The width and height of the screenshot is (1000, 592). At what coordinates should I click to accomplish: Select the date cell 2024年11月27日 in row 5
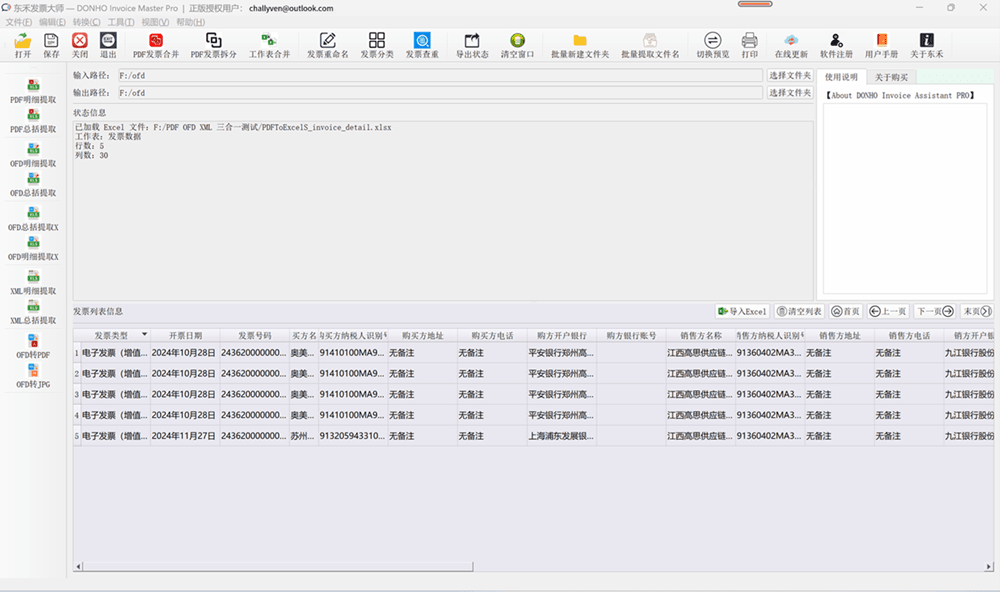click(x=185, y=436)
